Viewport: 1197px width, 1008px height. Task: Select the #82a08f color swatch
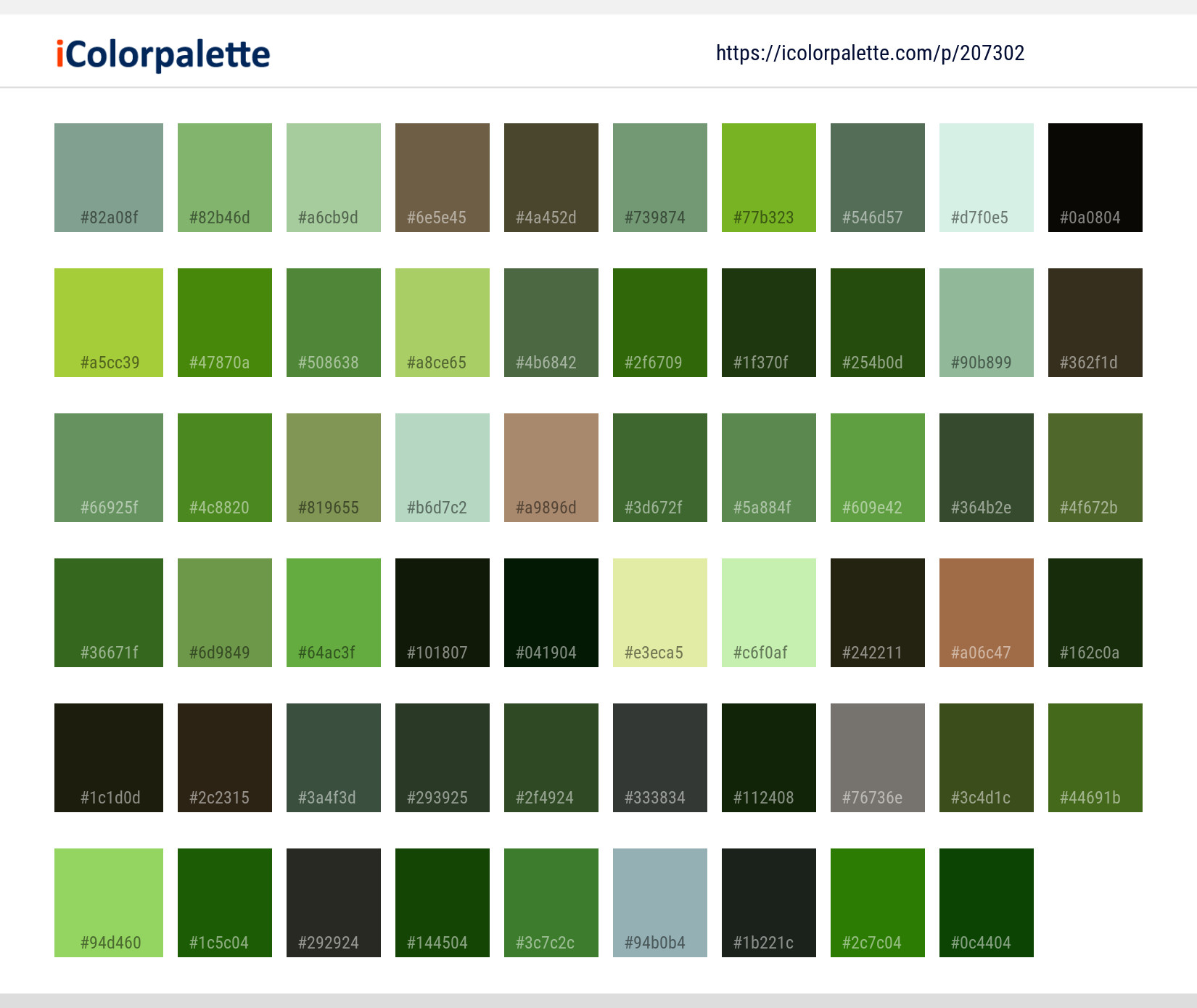(109, 178)
